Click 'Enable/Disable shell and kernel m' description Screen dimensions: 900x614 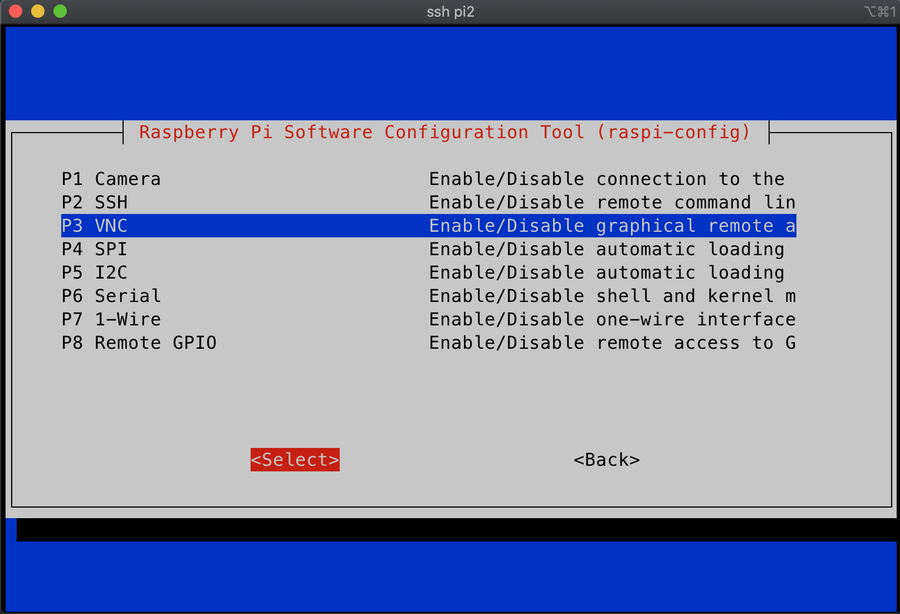tap(612, 296)
